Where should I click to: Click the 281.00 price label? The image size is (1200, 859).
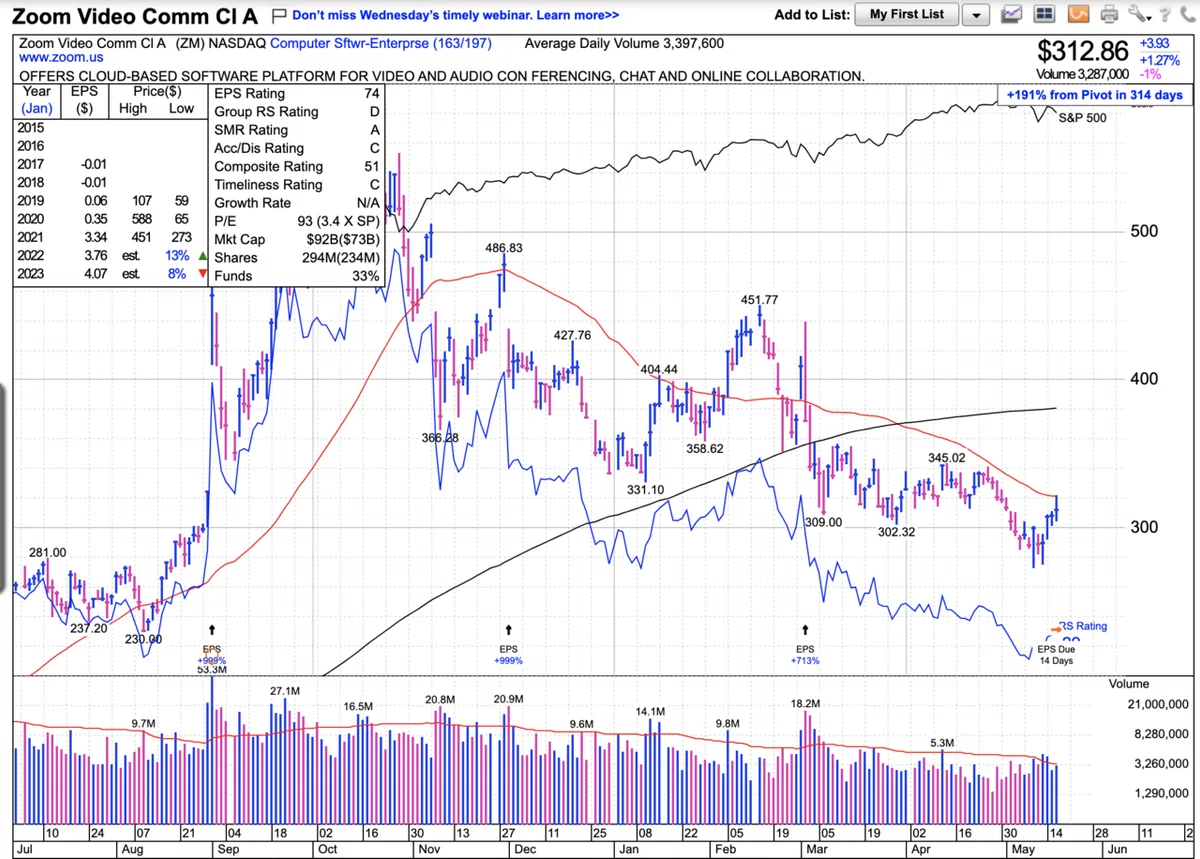pos(47,553)
